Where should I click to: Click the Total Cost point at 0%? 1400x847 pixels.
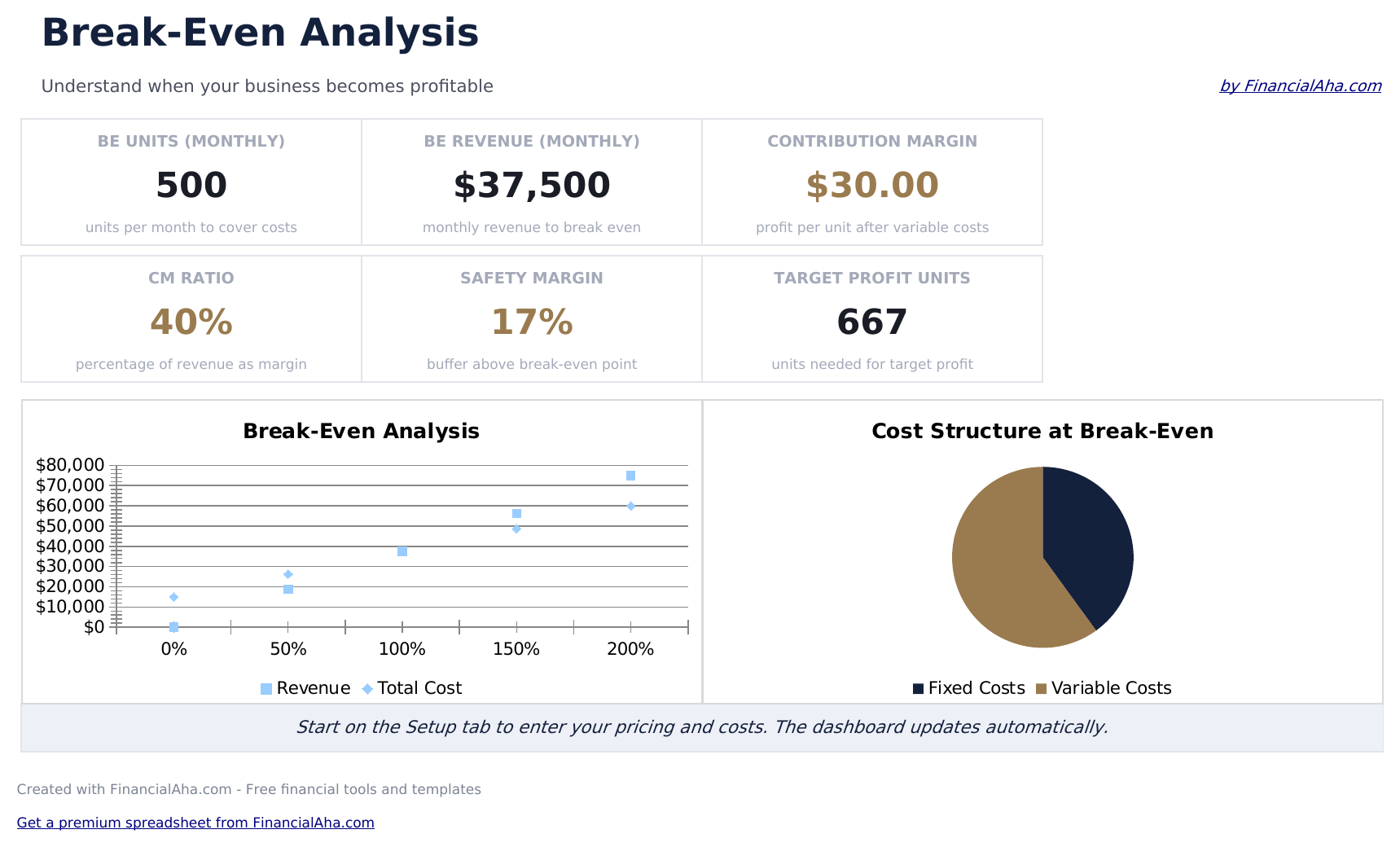pos(173,597)
